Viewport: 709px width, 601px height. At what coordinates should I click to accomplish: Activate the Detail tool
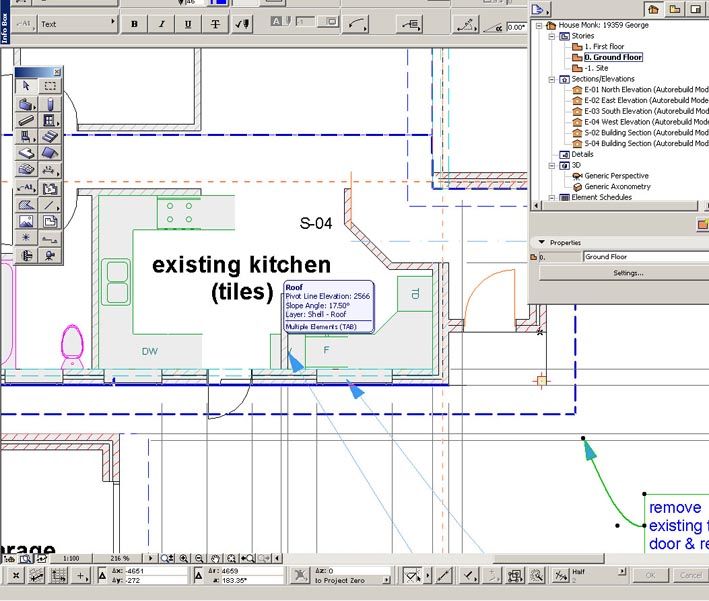[x=26, y=256]
